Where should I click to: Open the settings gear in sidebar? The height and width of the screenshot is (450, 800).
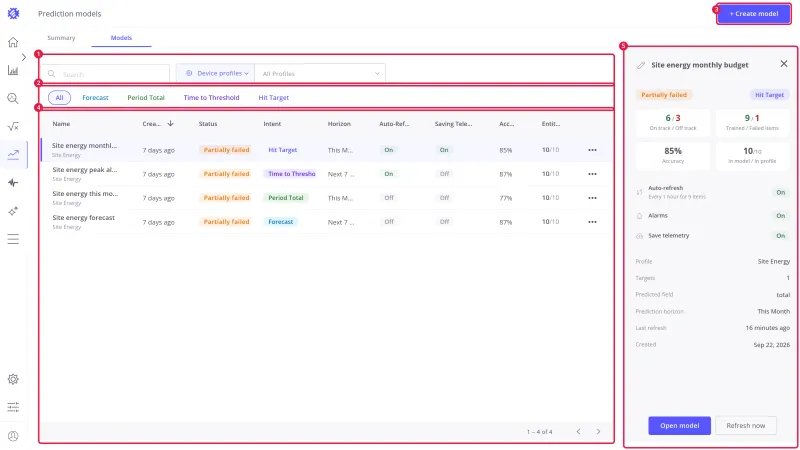coord(13,379)
